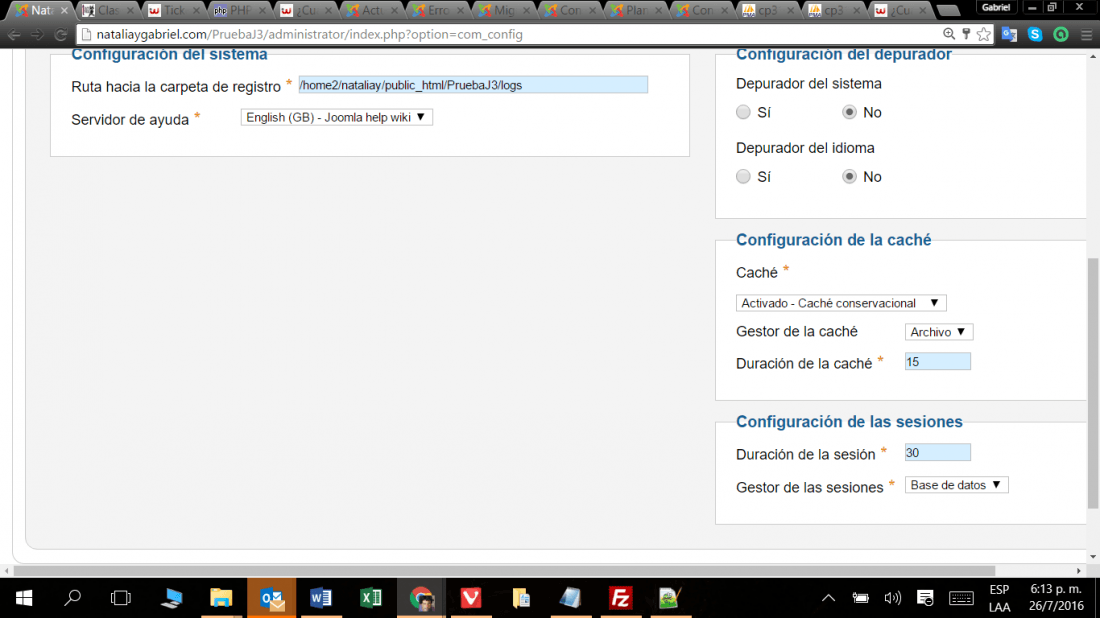Switch to Outlook on the taskbar
This screenshot has width=1100, height=618.
[x=271, y=598]
